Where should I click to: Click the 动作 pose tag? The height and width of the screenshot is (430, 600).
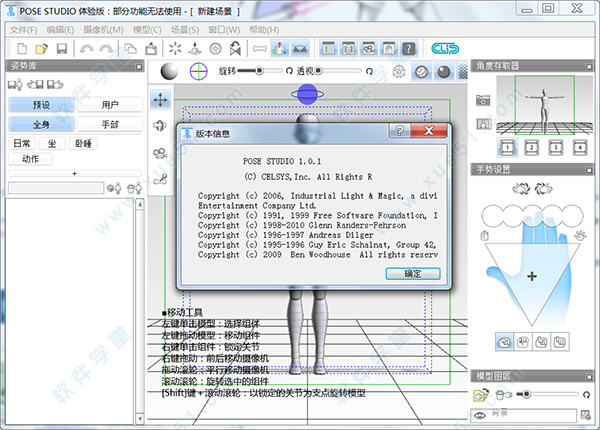(30, 159)
